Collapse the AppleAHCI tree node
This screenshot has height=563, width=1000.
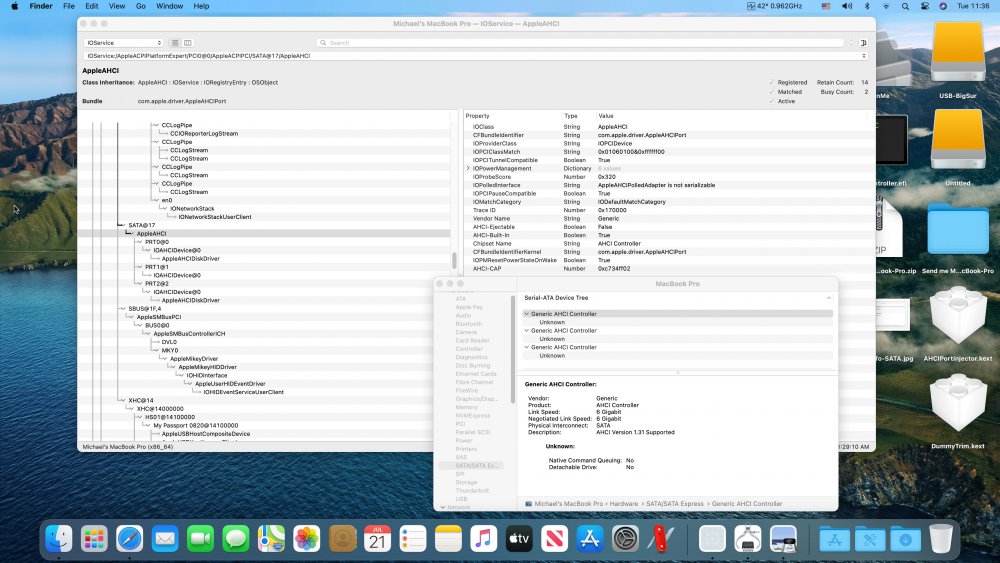130,233
